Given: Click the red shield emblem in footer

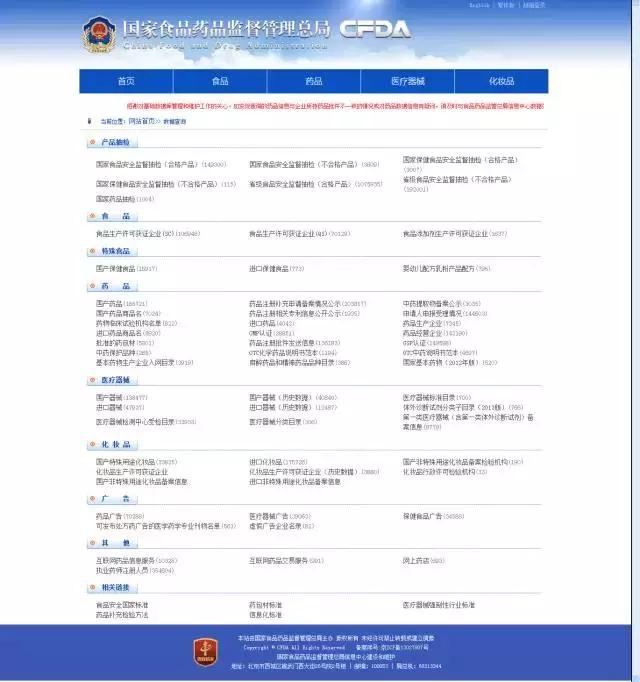Looking at the screenshot, I should [205, 652].
